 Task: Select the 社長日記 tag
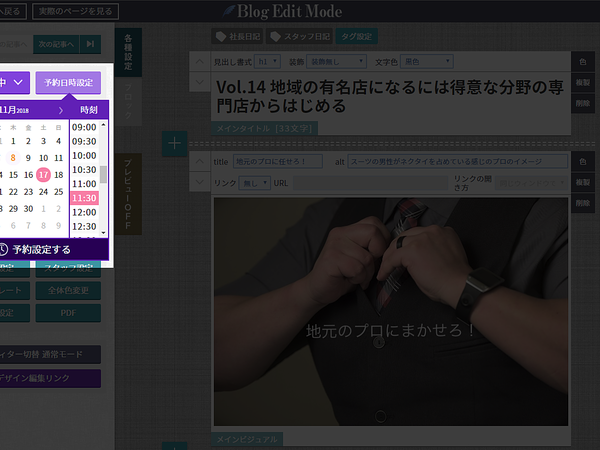[x=237, y=36]
